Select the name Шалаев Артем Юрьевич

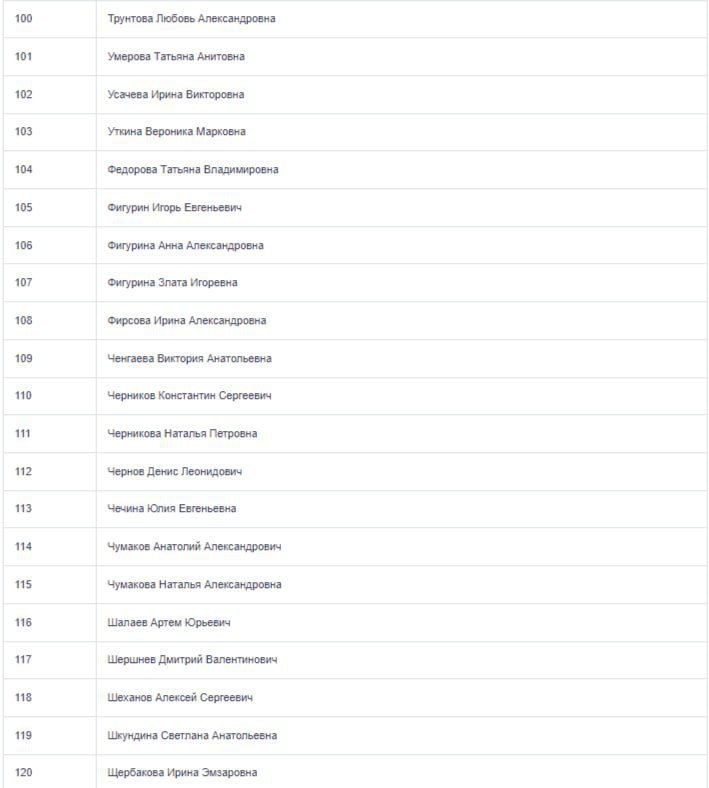coord(169,623)
